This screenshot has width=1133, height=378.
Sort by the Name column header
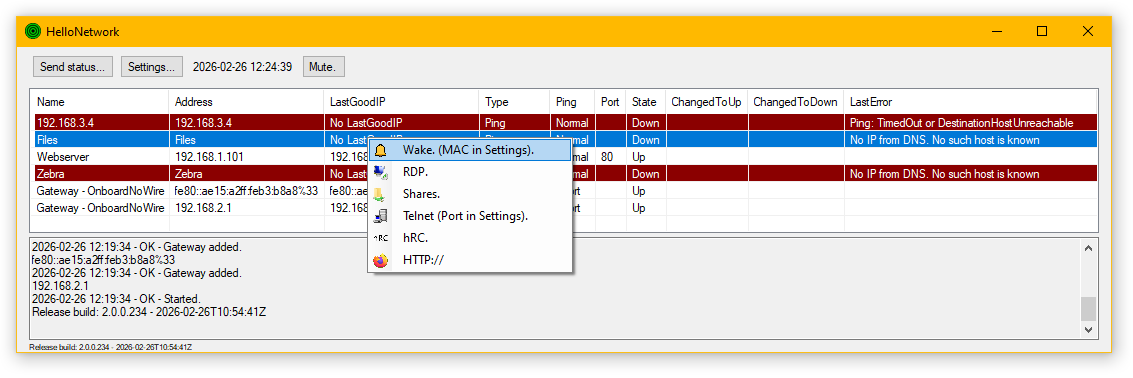(x=99, y=102)
